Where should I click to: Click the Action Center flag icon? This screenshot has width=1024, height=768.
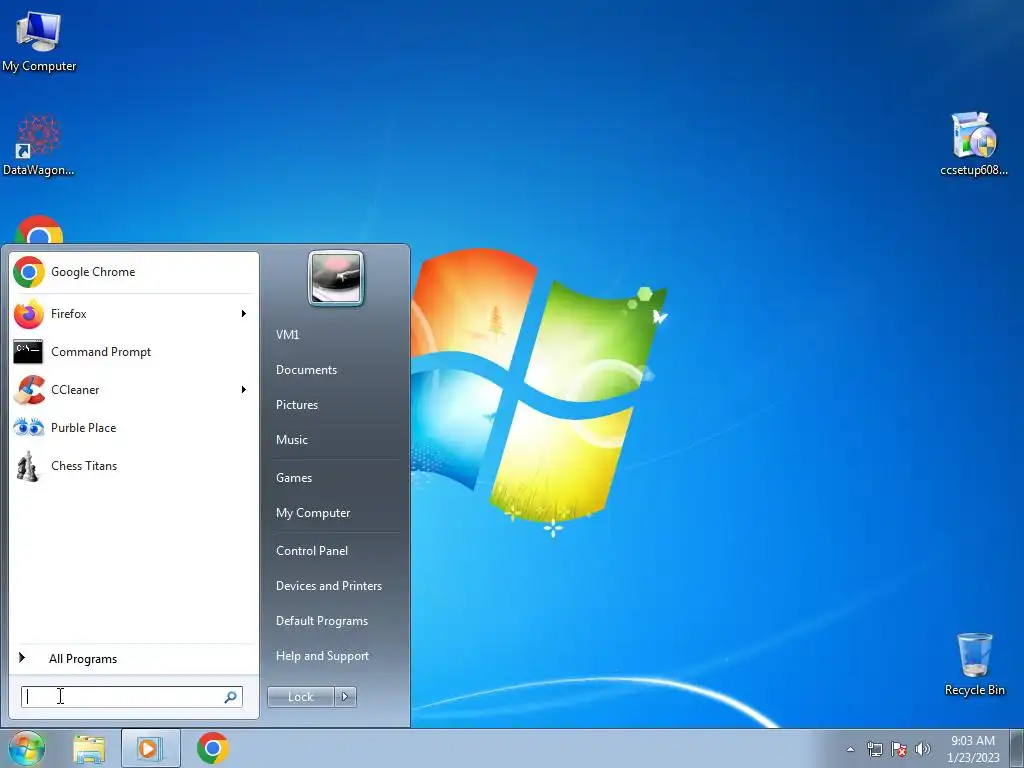click(899, 749)
